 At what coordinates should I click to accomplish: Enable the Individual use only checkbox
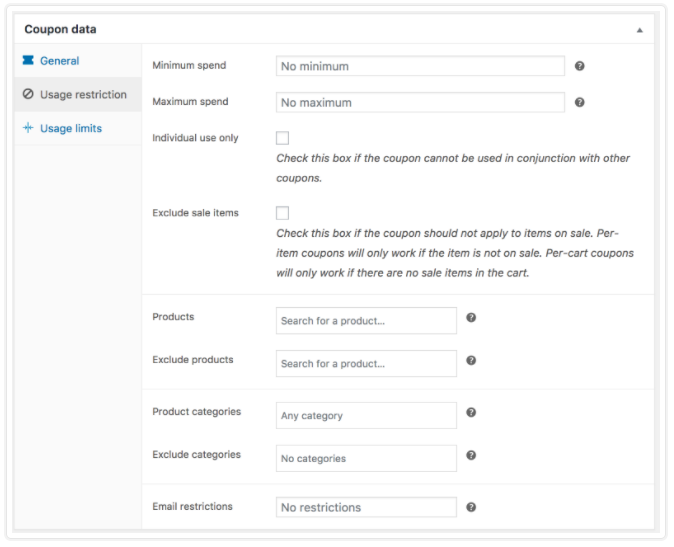pyautogui.click(x=282, y=138)
